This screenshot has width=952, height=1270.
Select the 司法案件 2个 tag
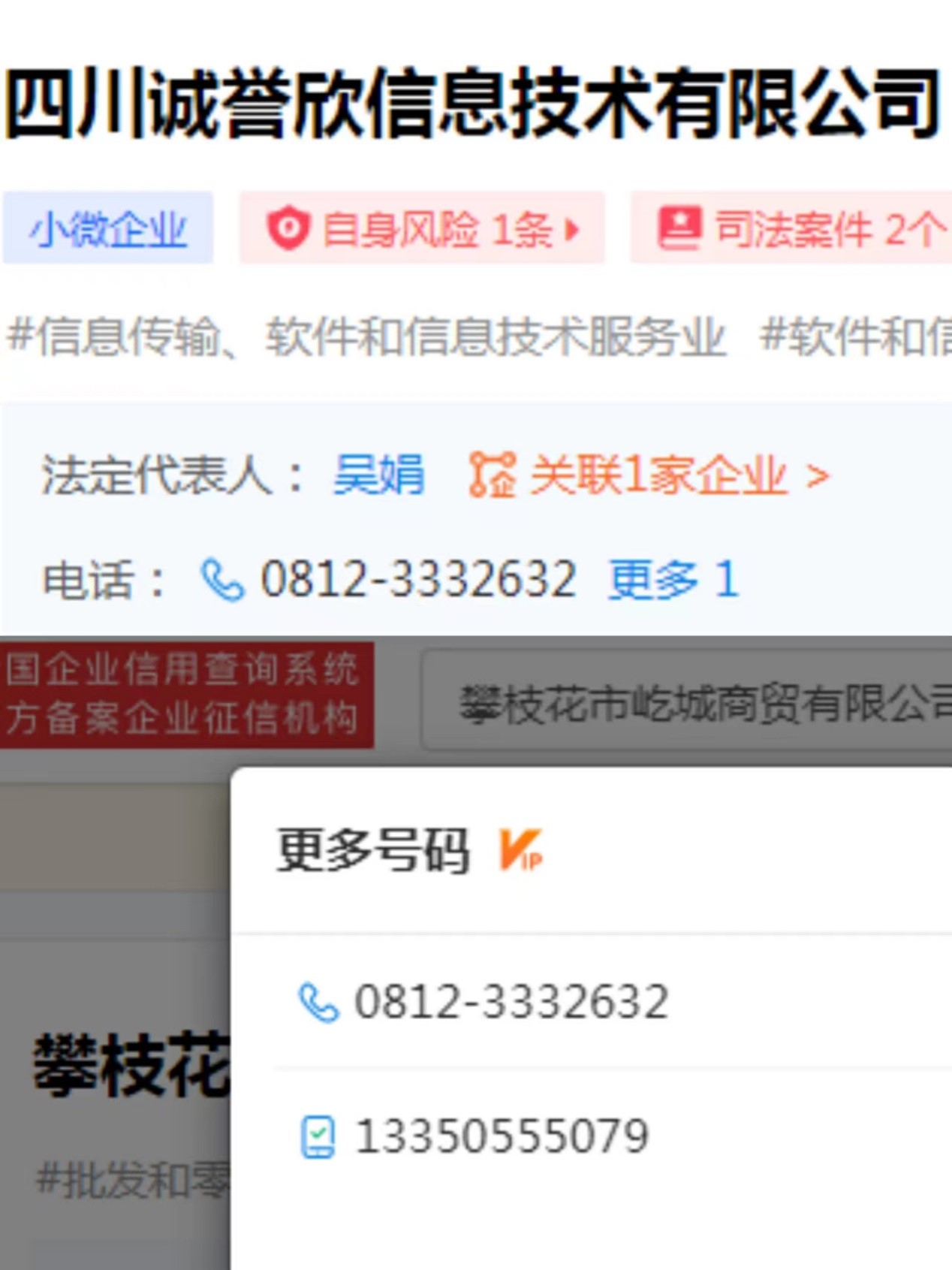(x=791, y=228)
